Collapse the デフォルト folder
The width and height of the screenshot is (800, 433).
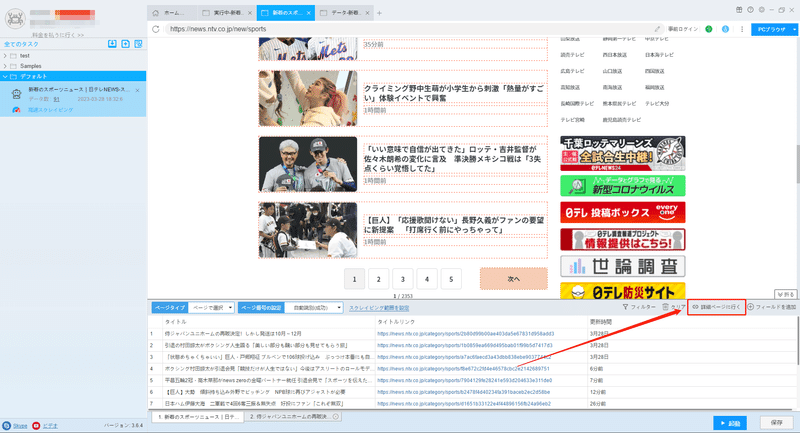point(5,76)
